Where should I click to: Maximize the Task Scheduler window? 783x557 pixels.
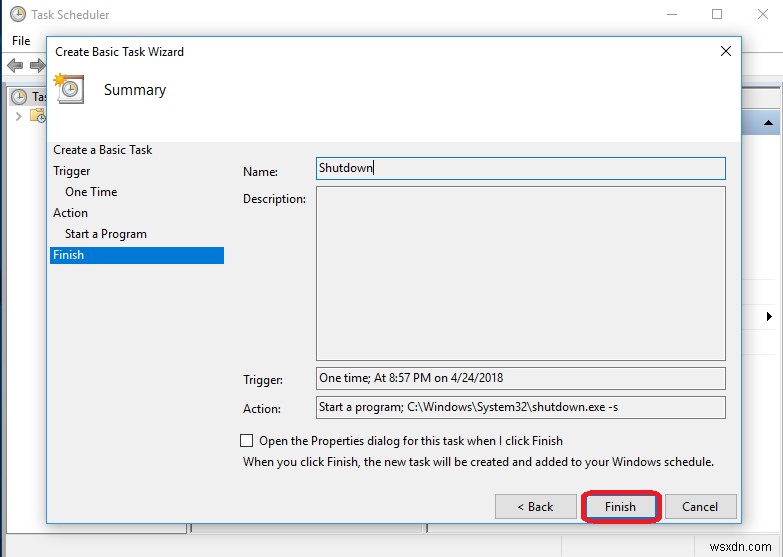717,14
